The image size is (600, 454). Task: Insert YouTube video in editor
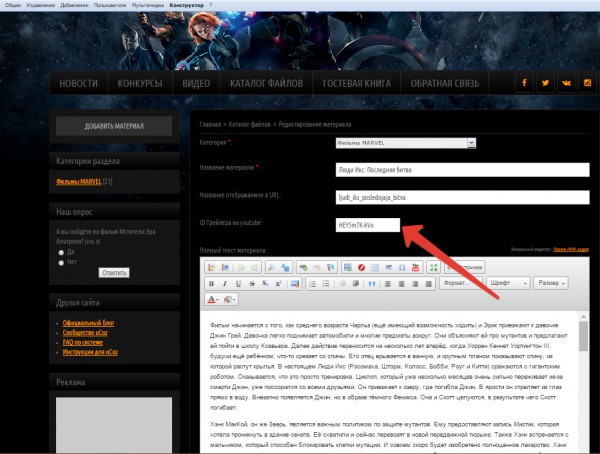pyautogui.click(x=416, y=267)
